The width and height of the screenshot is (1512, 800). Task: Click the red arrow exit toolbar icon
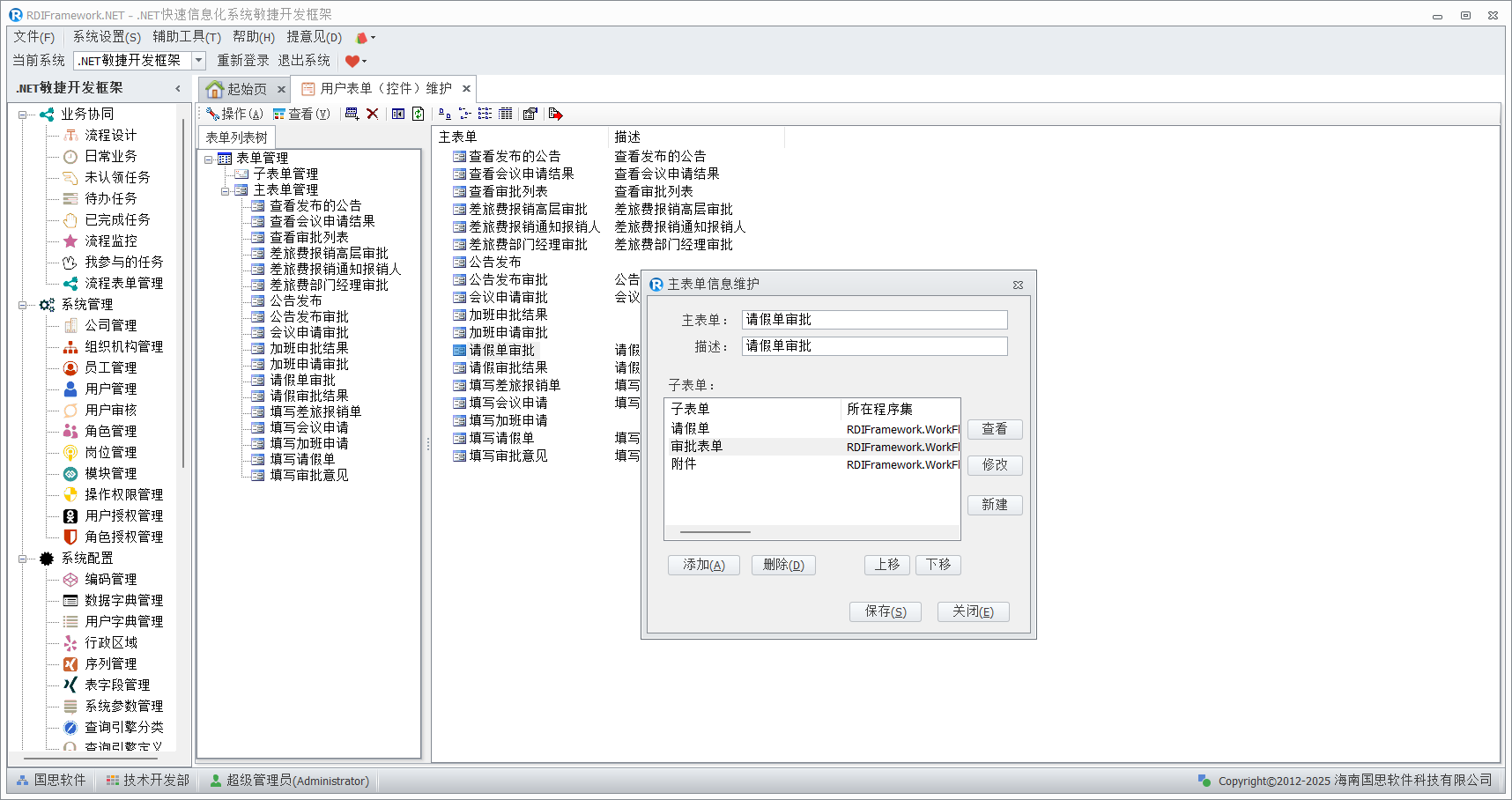(555, 114)
